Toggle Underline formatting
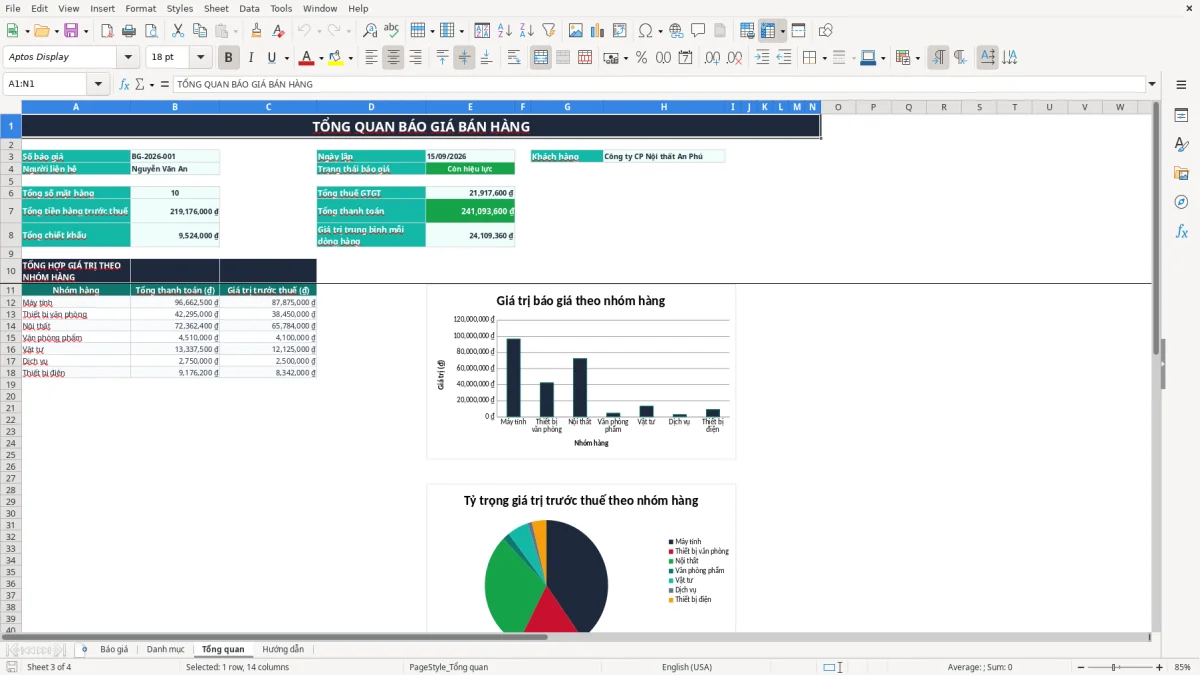The height and width of the screenshot is (675, 1200). (x=271, y=57)
